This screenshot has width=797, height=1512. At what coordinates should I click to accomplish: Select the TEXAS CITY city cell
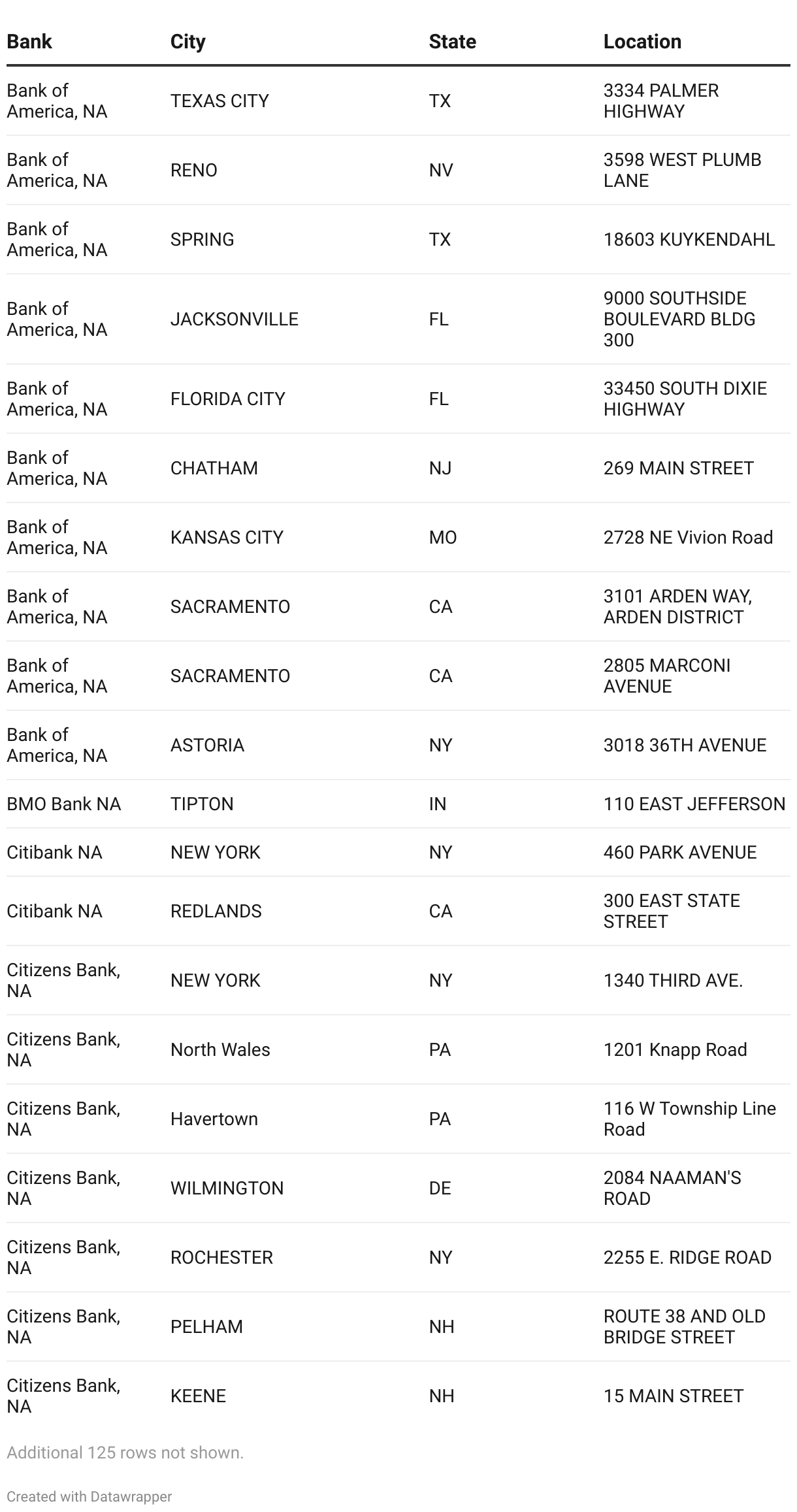tap(220, 101)
